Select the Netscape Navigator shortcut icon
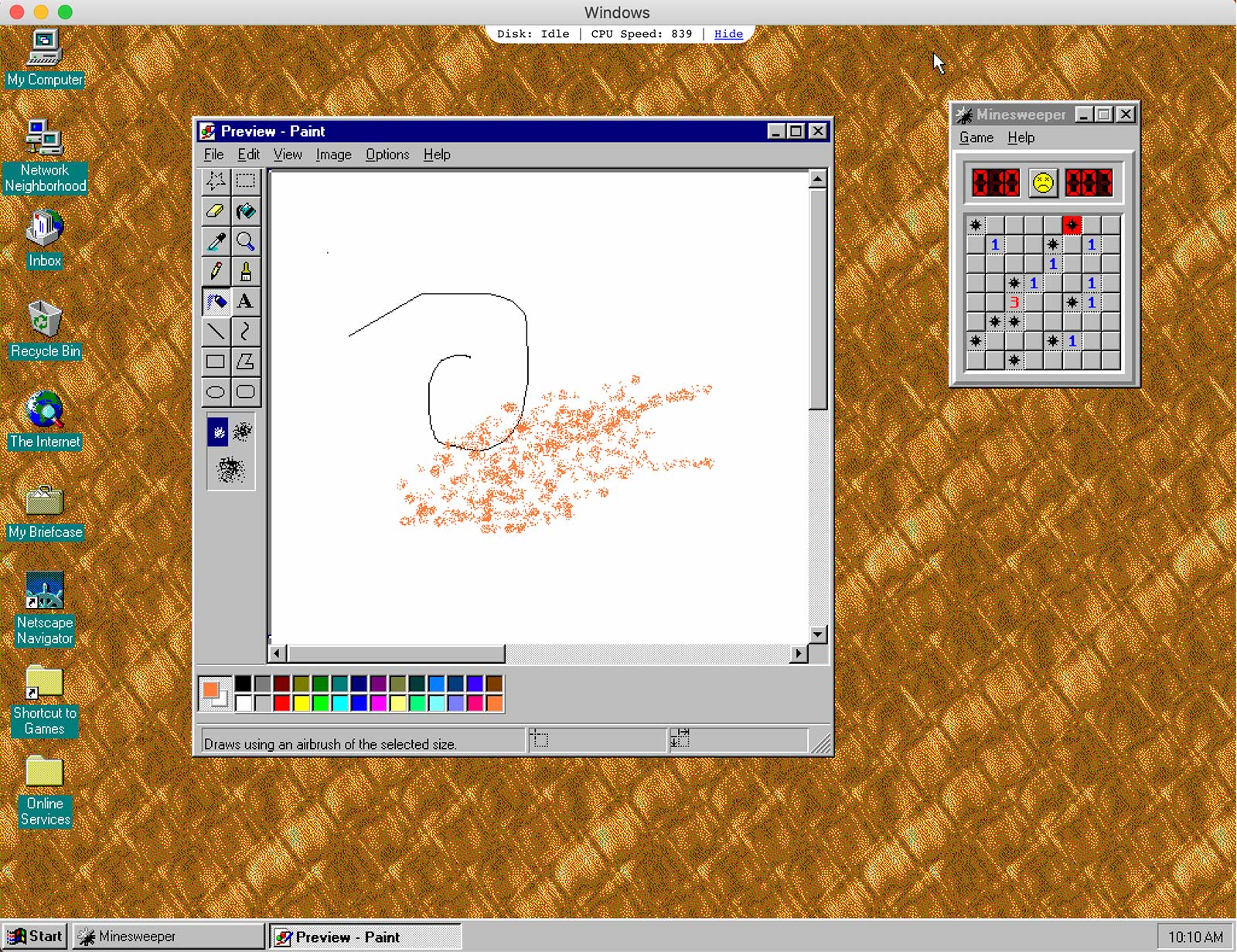 click(45, 609)
